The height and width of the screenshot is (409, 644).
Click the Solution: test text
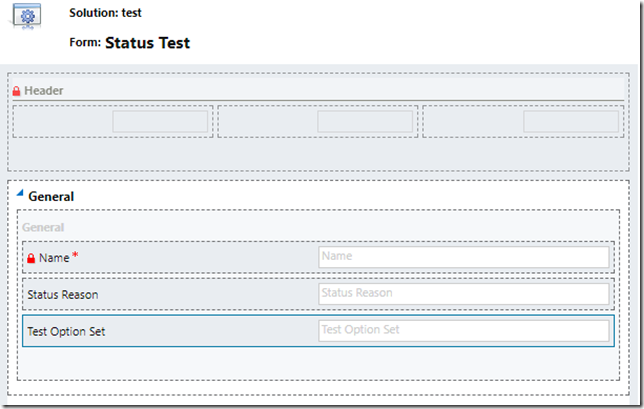105,14
